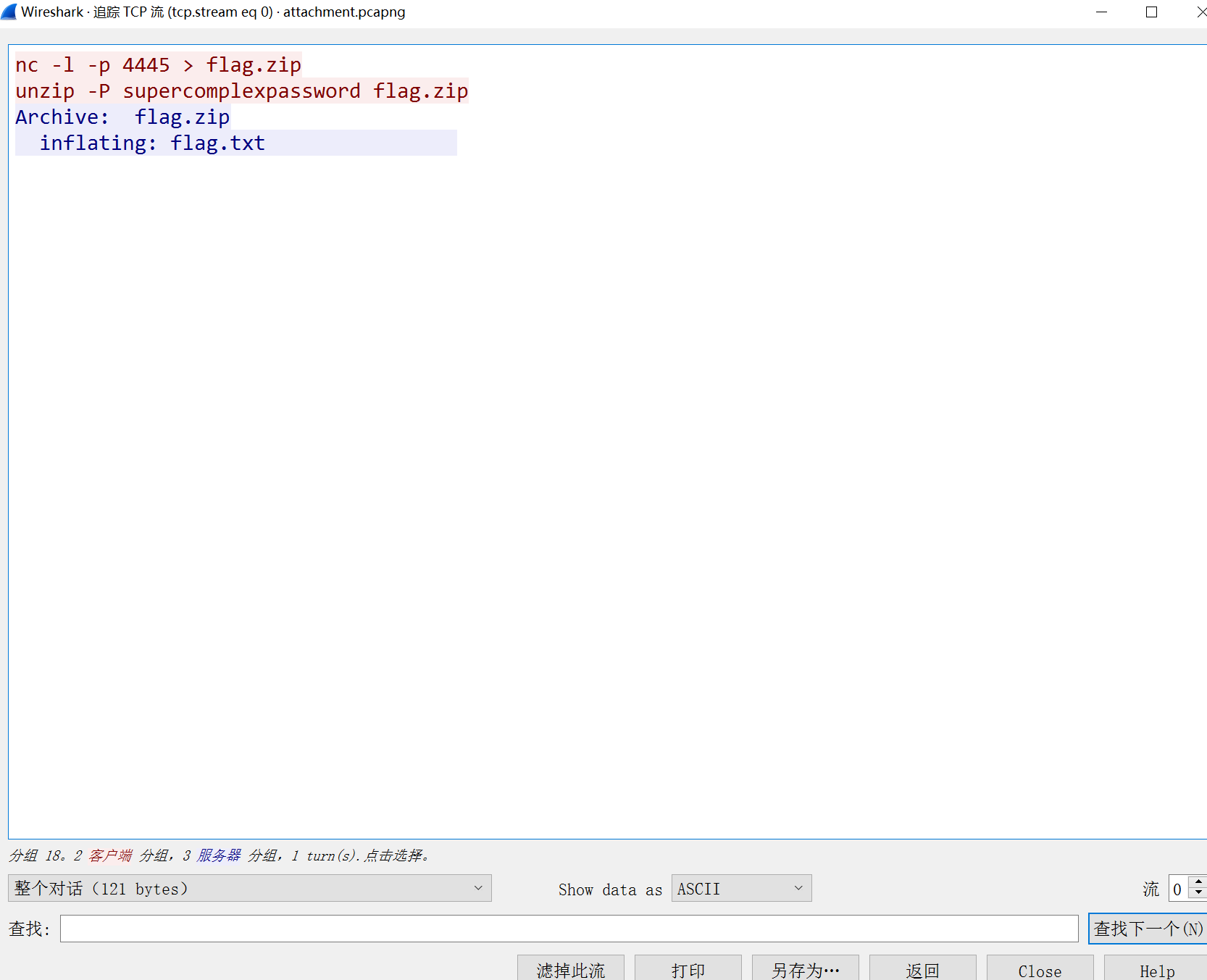Select the line 'inflating: flag.txt'
Screen dimensions: 1207x980
152,143
